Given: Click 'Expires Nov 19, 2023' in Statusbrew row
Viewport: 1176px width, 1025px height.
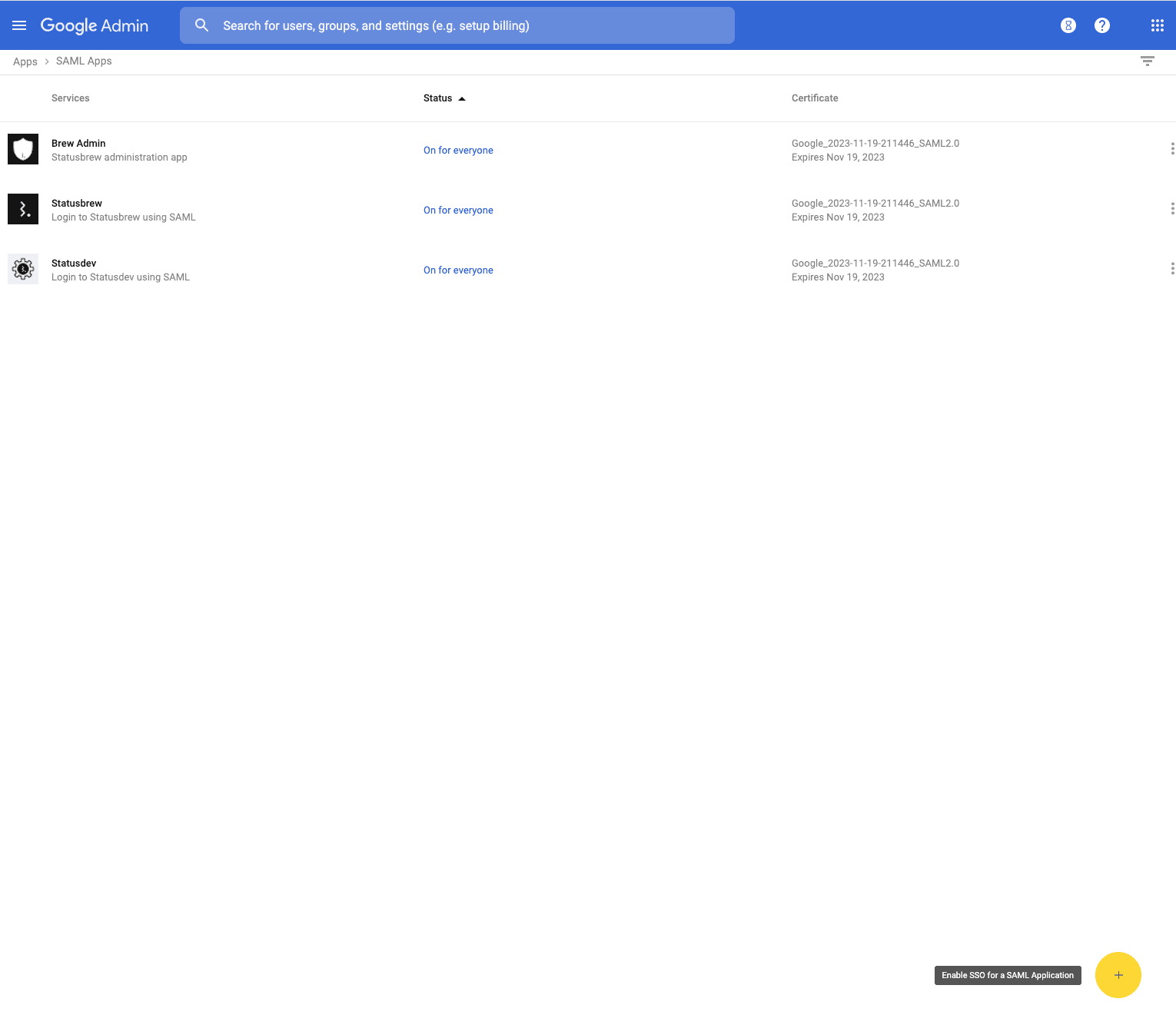Looking at the screenshot, I should click(838, 217).
